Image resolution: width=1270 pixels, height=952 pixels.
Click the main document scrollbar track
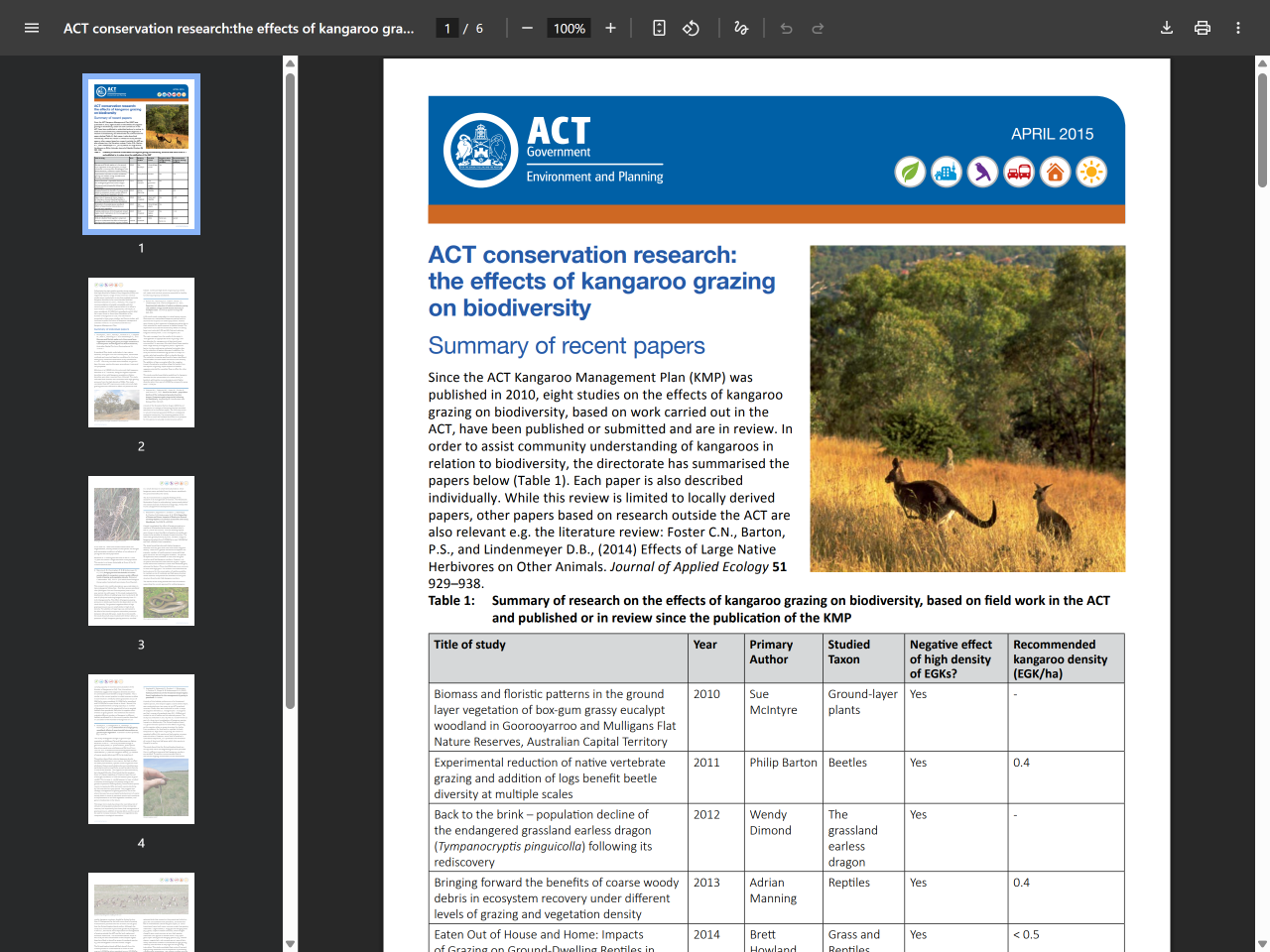[1262, 496]
